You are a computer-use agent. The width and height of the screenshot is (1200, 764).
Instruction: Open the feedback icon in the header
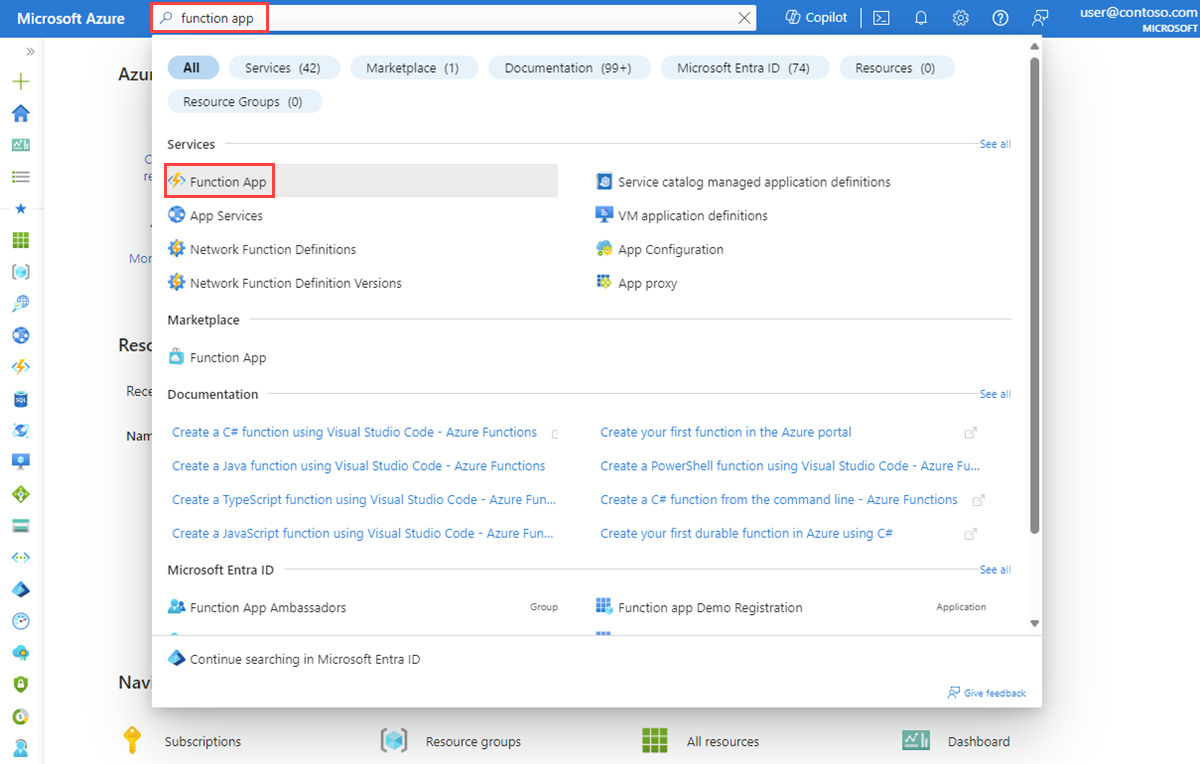pyautogui.click(x=1041, y=18)
